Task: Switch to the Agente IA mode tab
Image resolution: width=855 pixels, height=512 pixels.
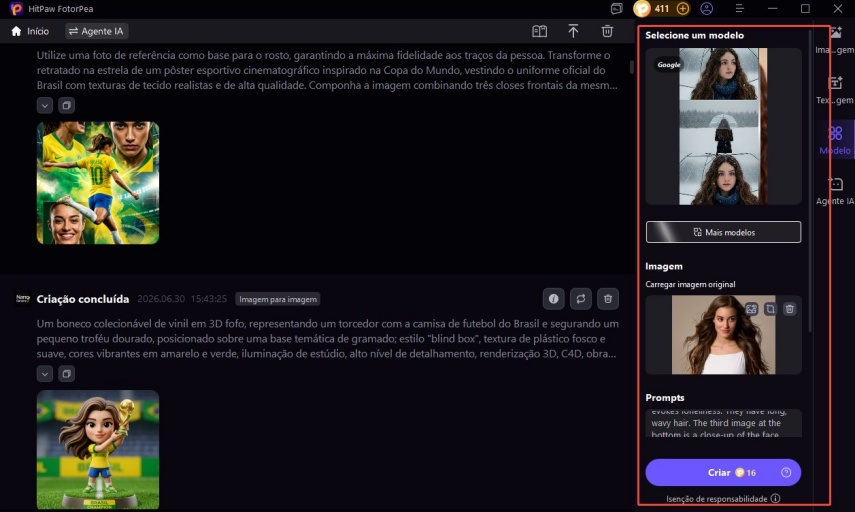Action: point(97,31)
